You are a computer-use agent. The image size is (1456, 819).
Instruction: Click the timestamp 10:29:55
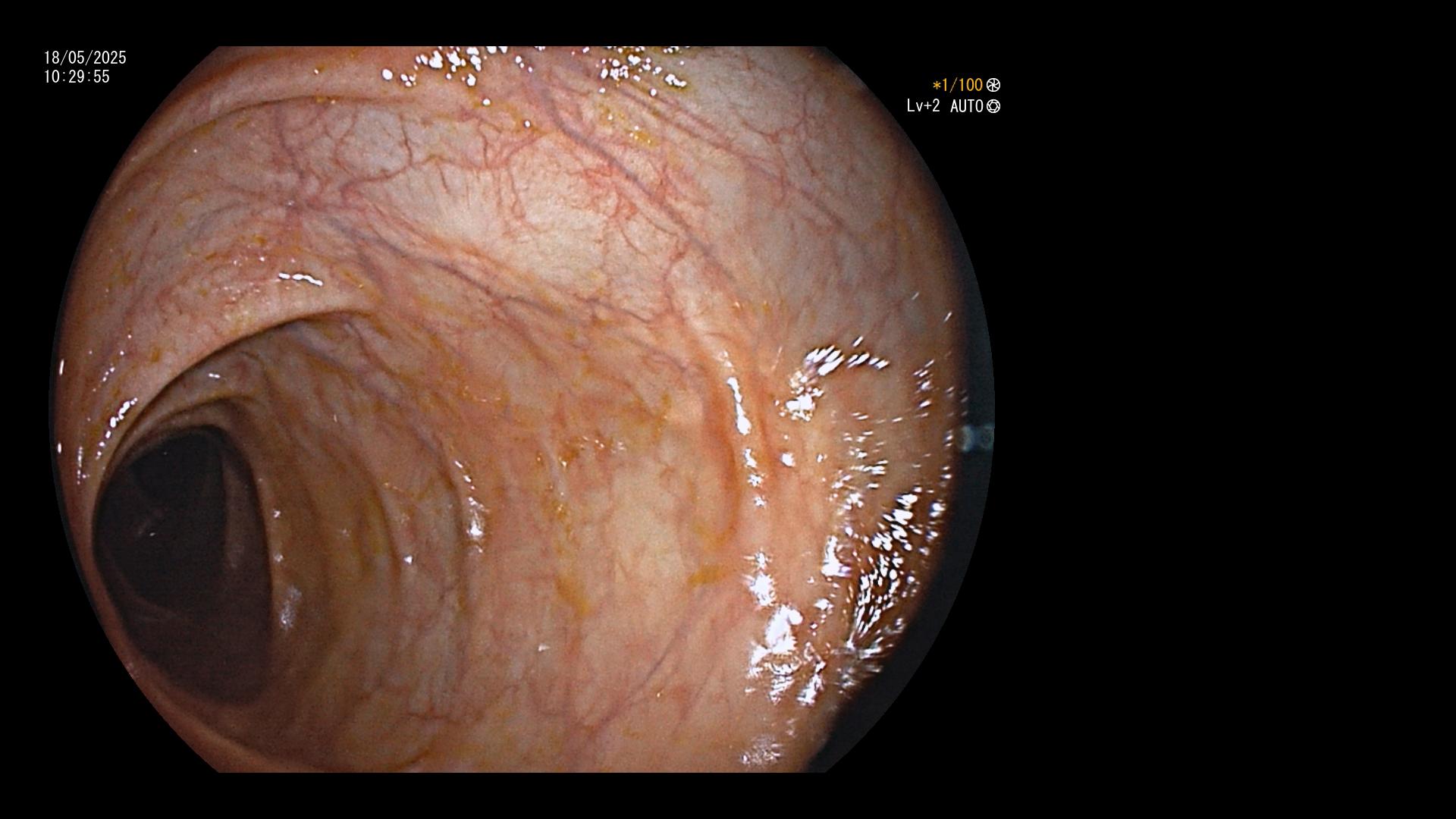(x=77, y=77)
